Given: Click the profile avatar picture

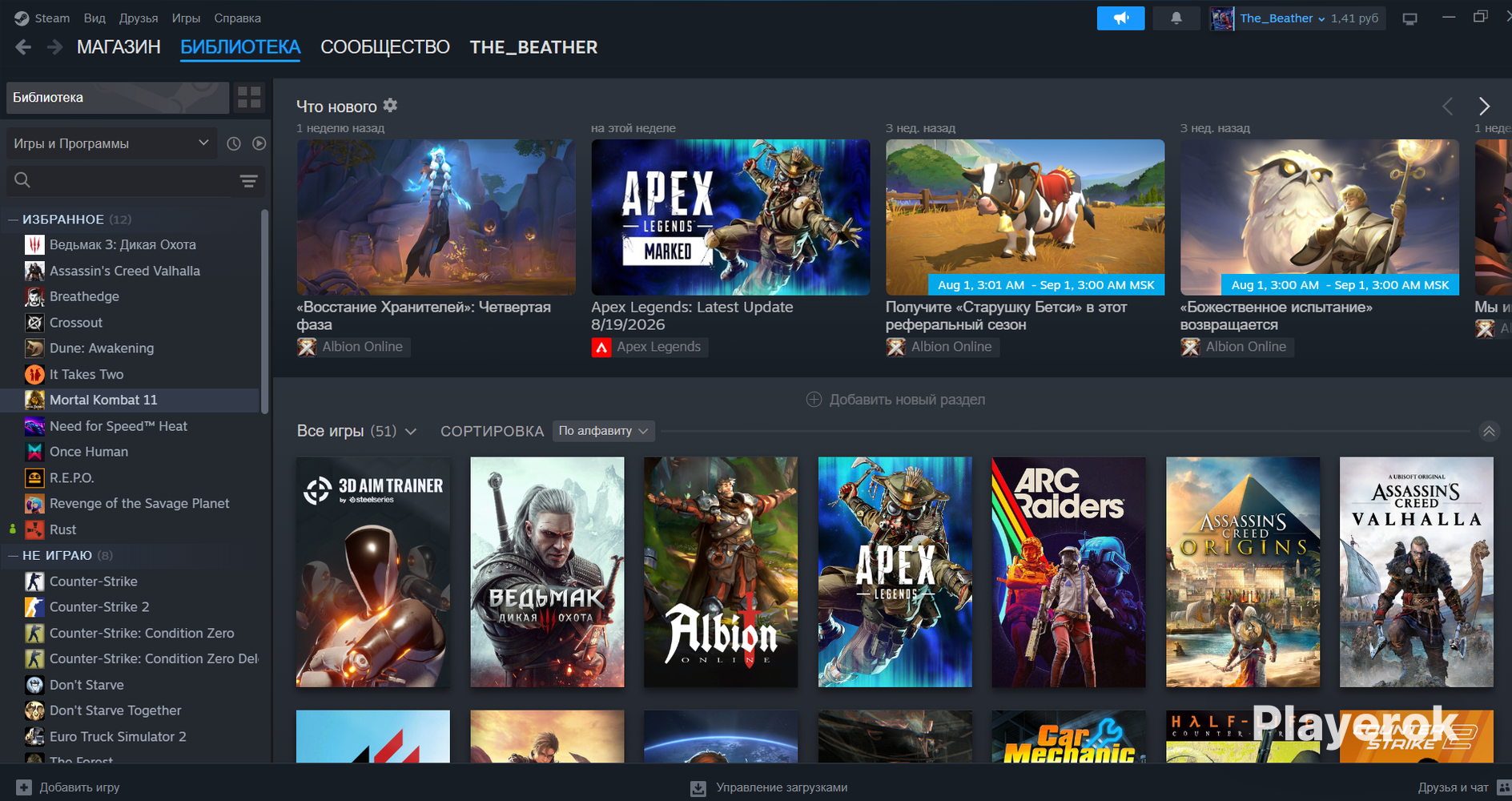Looking at the screenshot, I should [1221, 18].
